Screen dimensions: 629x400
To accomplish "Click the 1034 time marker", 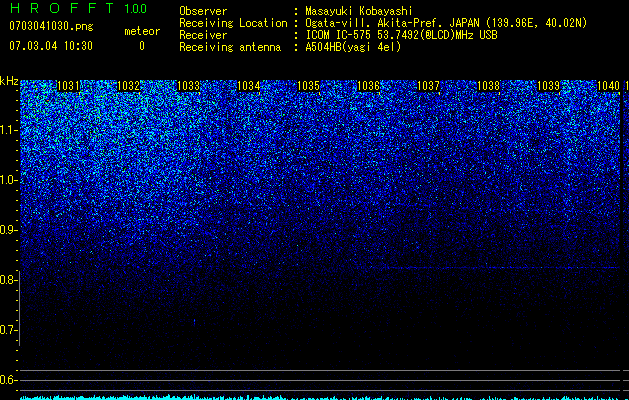I will (248, 86).
